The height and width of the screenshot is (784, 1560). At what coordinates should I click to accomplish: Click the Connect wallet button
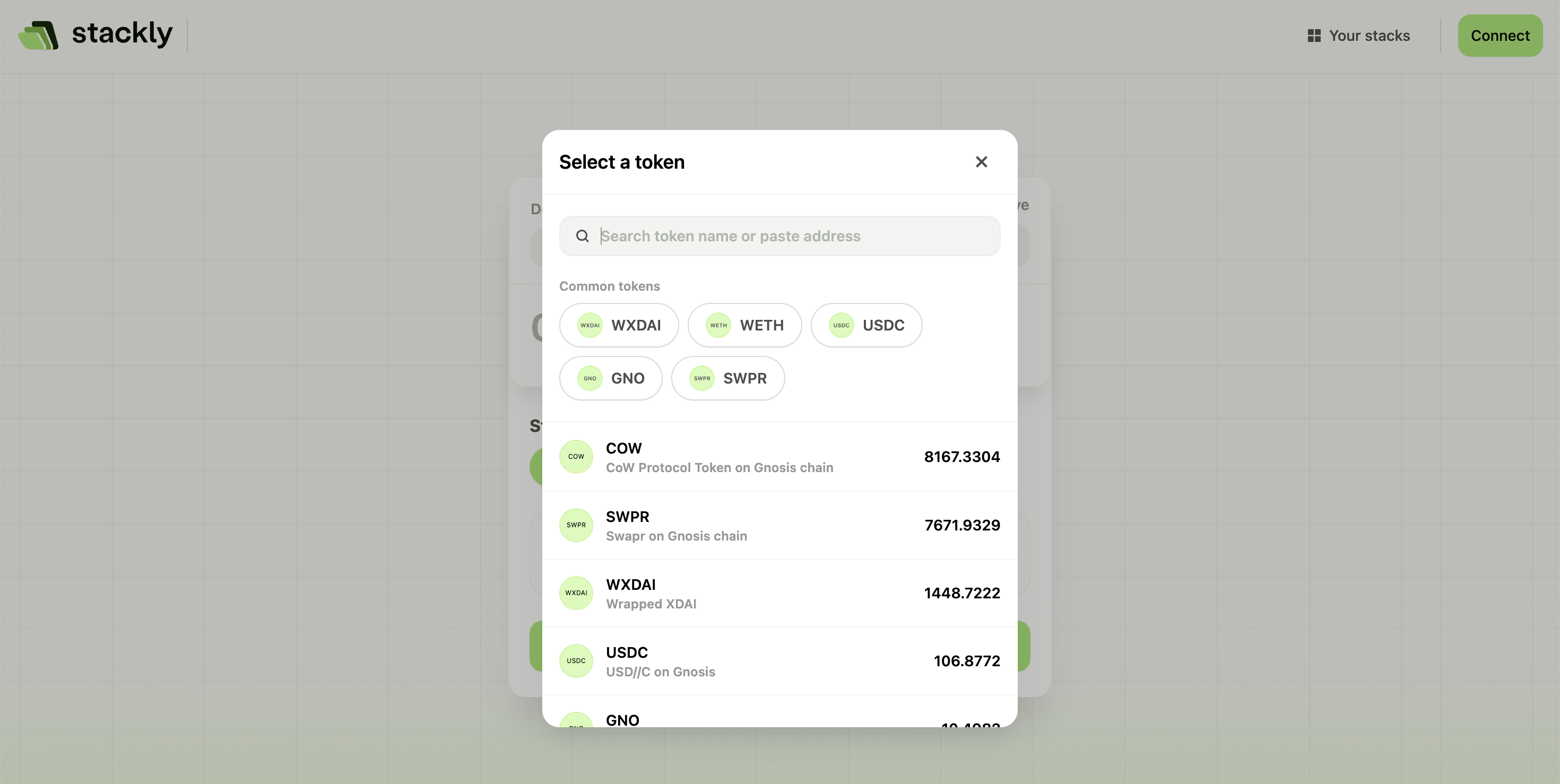(1500, 36)
